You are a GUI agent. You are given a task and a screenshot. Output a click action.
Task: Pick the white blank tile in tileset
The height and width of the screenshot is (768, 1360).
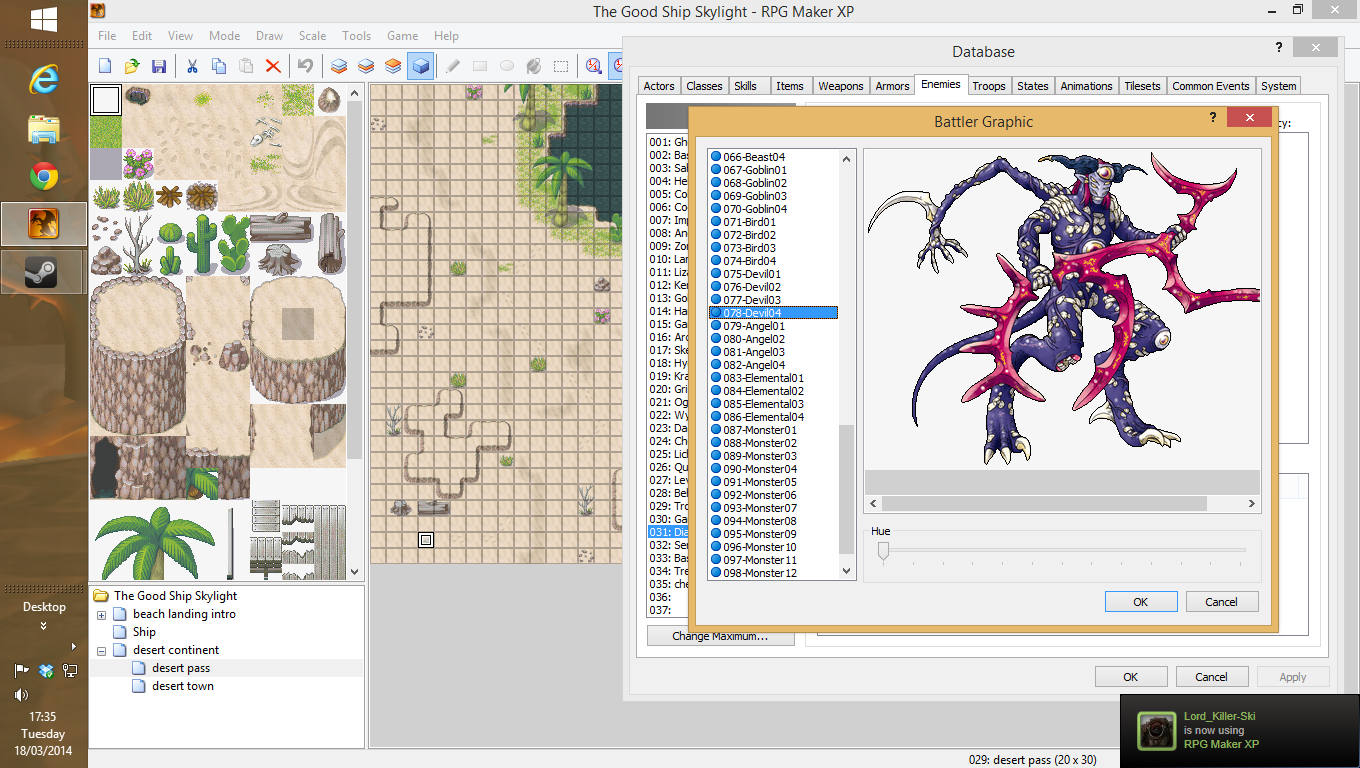[x=106, y=99]
